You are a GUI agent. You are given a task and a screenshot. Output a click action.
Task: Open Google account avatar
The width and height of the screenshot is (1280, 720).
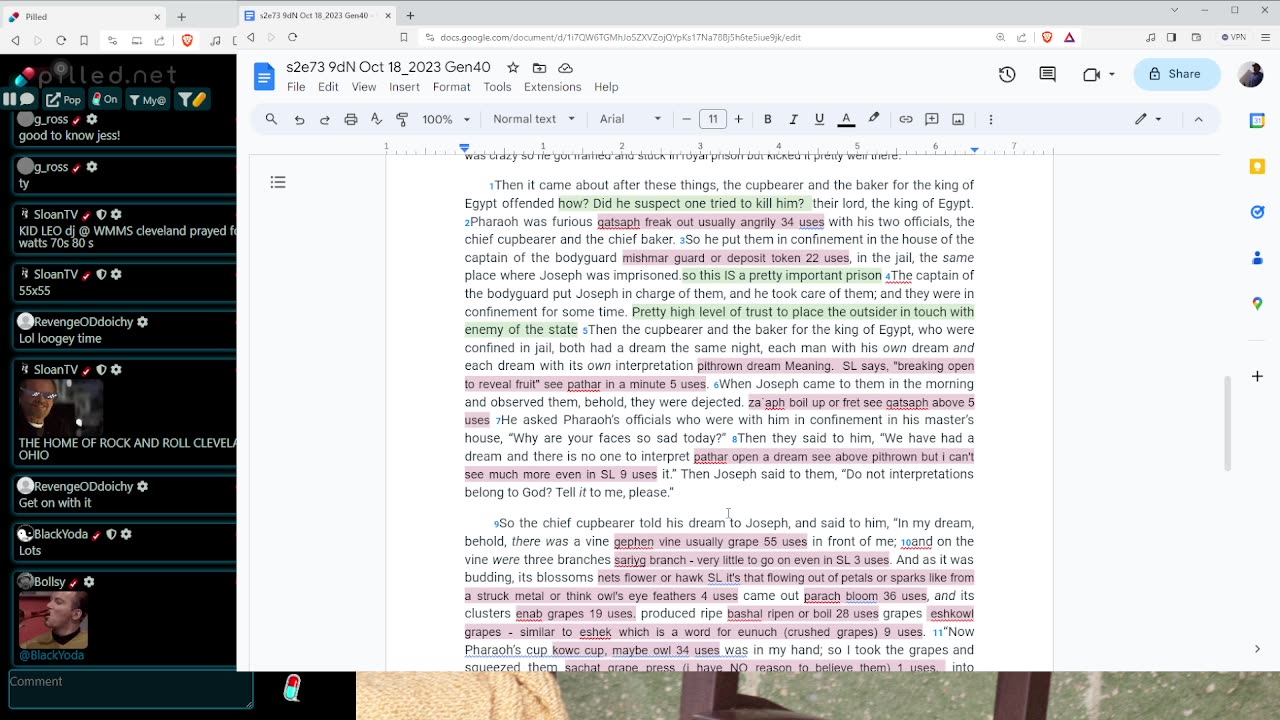1250,74
